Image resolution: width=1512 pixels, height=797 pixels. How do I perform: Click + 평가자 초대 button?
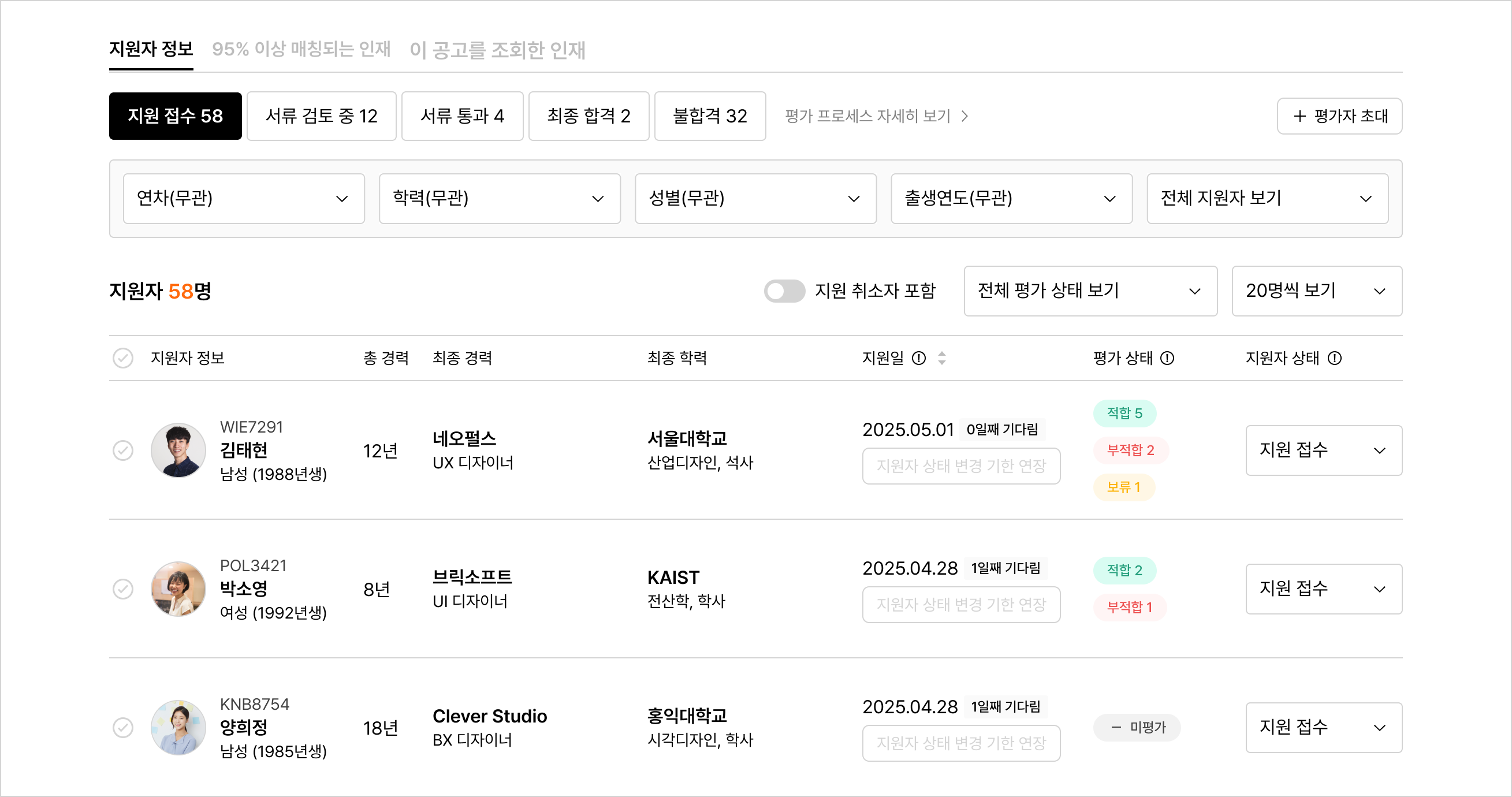tap(1339, 116)
